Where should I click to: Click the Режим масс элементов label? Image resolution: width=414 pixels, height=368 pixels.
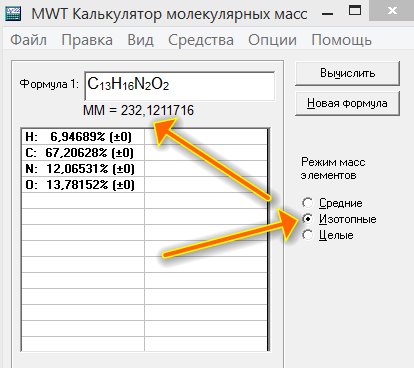point(333,168)
